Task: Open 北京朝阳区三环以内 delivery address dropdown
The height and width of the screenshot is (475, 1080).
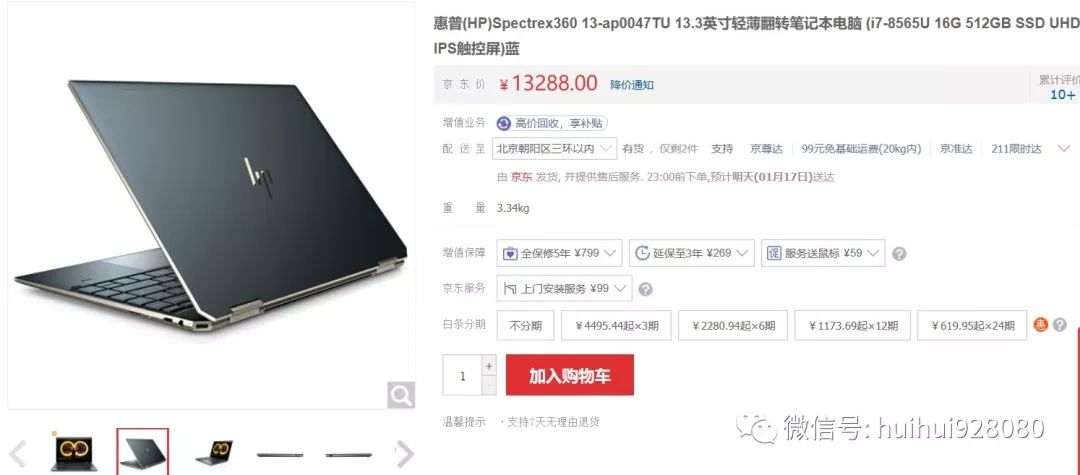Action: point(554,149)
